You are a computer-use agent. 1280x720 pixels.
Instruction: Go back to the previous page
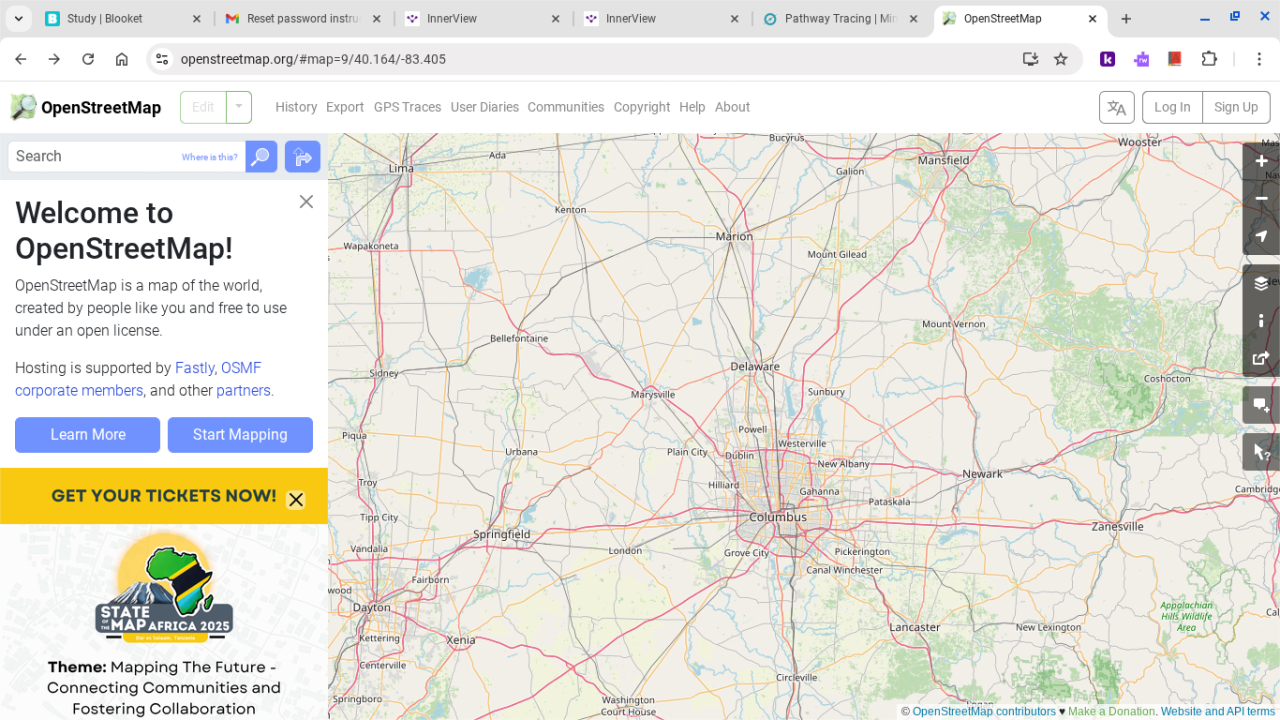pyautogui.click(x=21, y=59)
